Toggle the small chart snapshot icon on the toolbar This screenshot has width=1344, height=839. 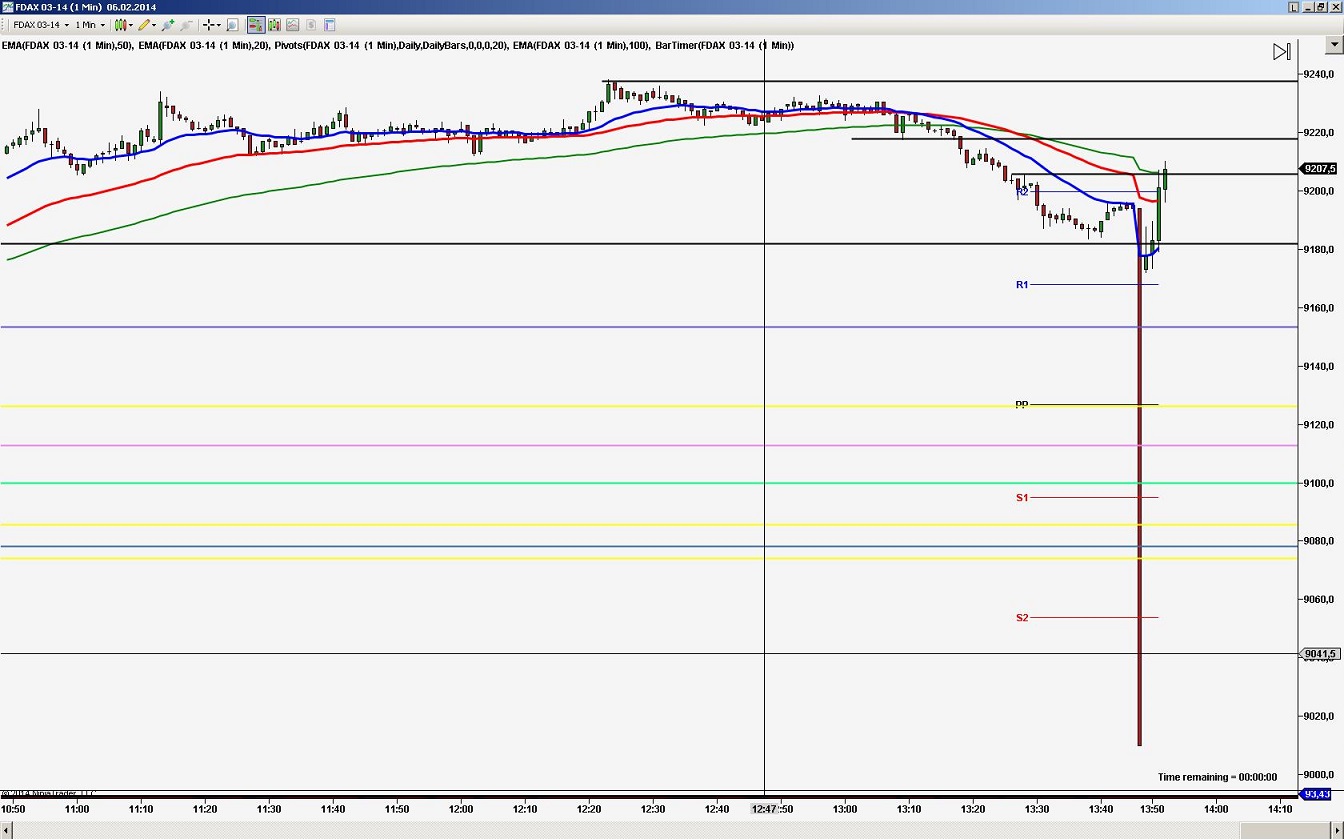tap(292, 24)
